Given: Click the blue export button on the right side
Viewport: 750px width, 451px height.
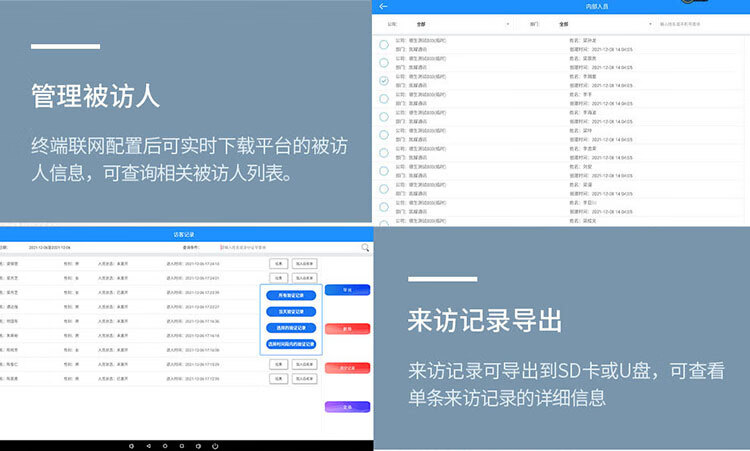Looking at the screenshot, I should 347,290.
